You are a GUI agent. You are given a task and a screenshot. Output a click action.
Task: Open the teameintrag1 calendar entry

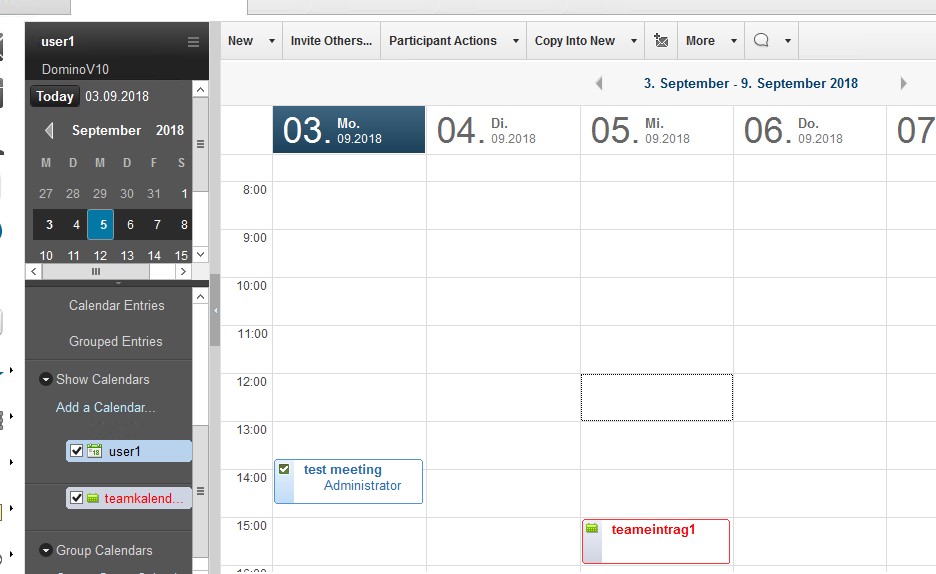pyautogui.click(x=653, y=530)
